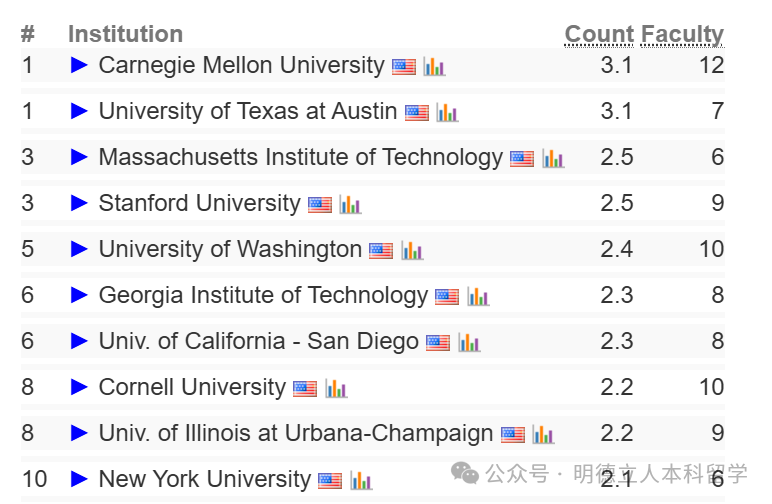Select the University of Washington institution name
The image size is (772, 504).
click(x=230, y=249)
